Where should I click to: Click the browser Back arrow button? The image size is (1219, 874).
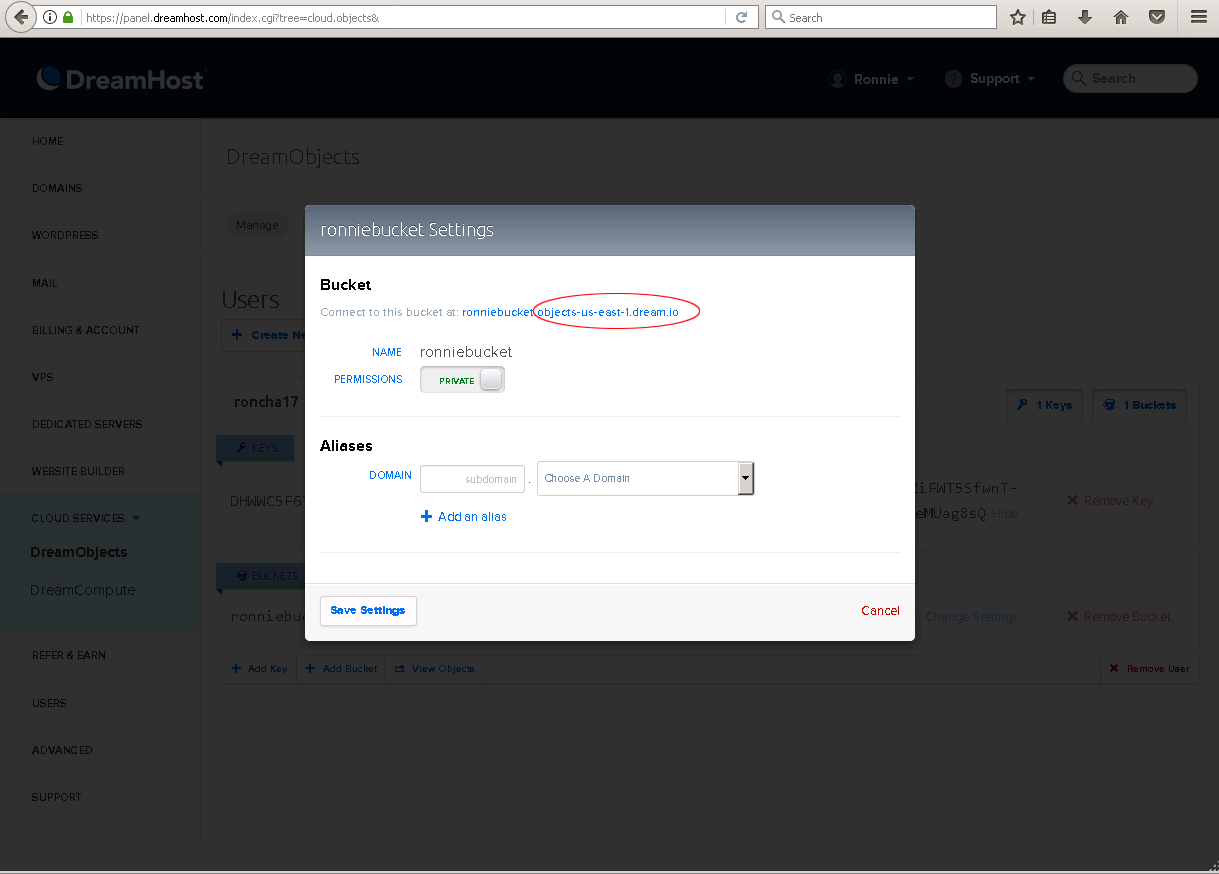coord(20,17)
